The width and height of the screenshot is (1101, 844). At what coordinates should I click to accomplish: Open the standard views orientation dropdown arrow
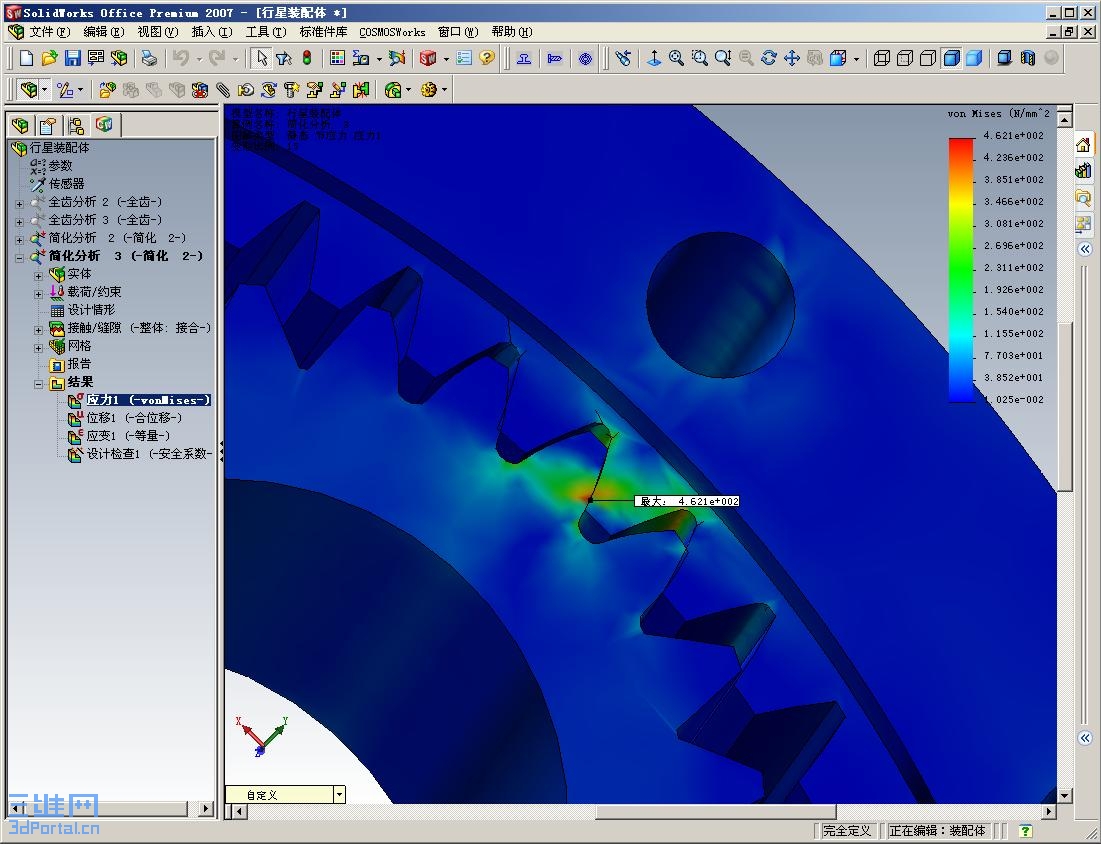856,59
